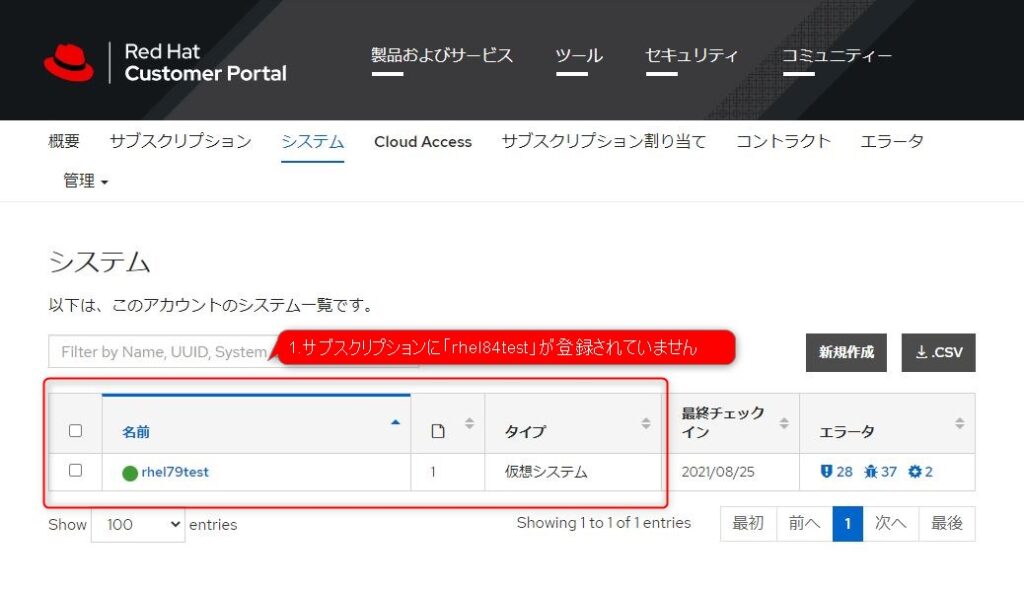Click the security advisories shield icon showing 28
The height and width of the screenshot is (594, 1024).
point(828,471)
